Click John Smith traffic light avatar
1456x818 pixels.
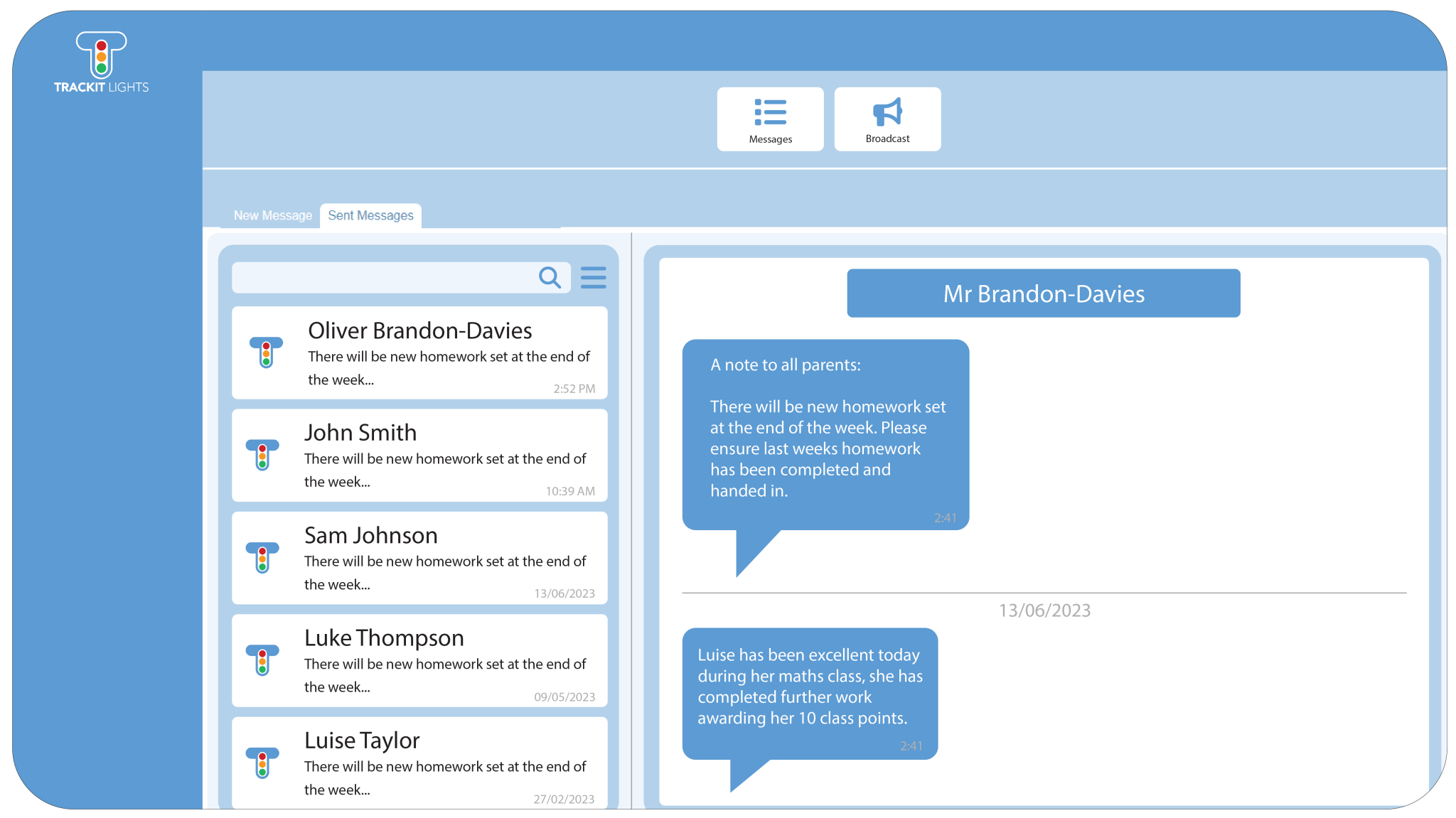tap(262, 454)
